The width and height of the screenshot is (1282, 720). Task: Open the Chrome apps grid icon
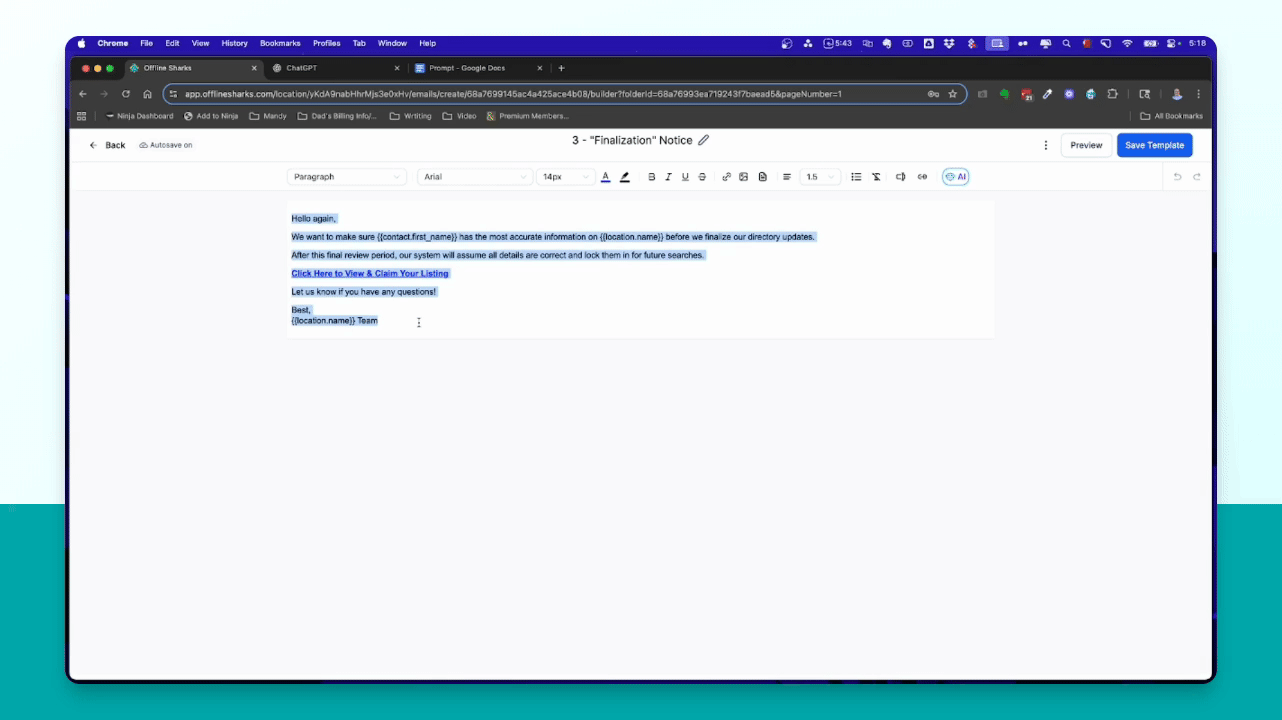(x=81, y=116)
